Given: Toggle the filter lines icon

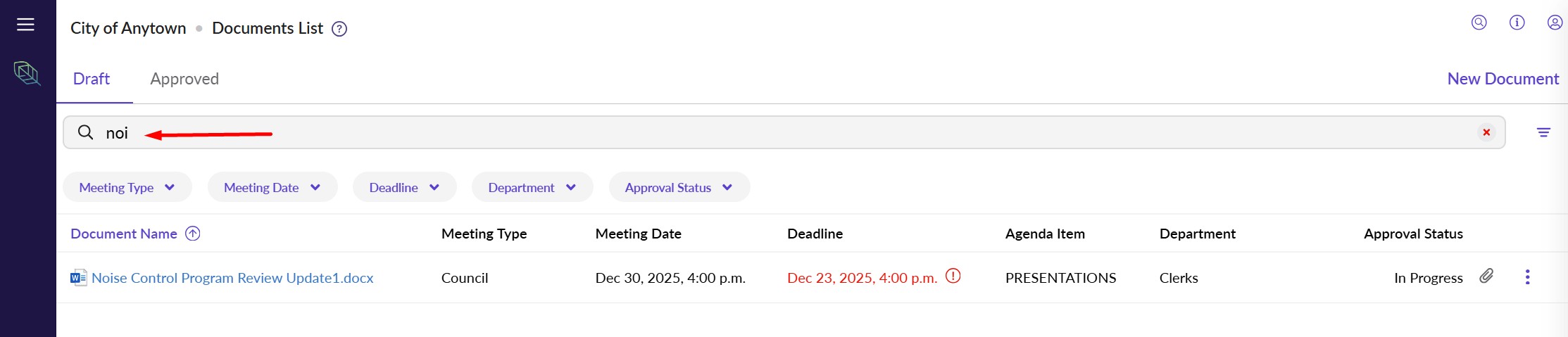Looking at the screenshot, I should pyautogui.click(x=1543, y=132).
